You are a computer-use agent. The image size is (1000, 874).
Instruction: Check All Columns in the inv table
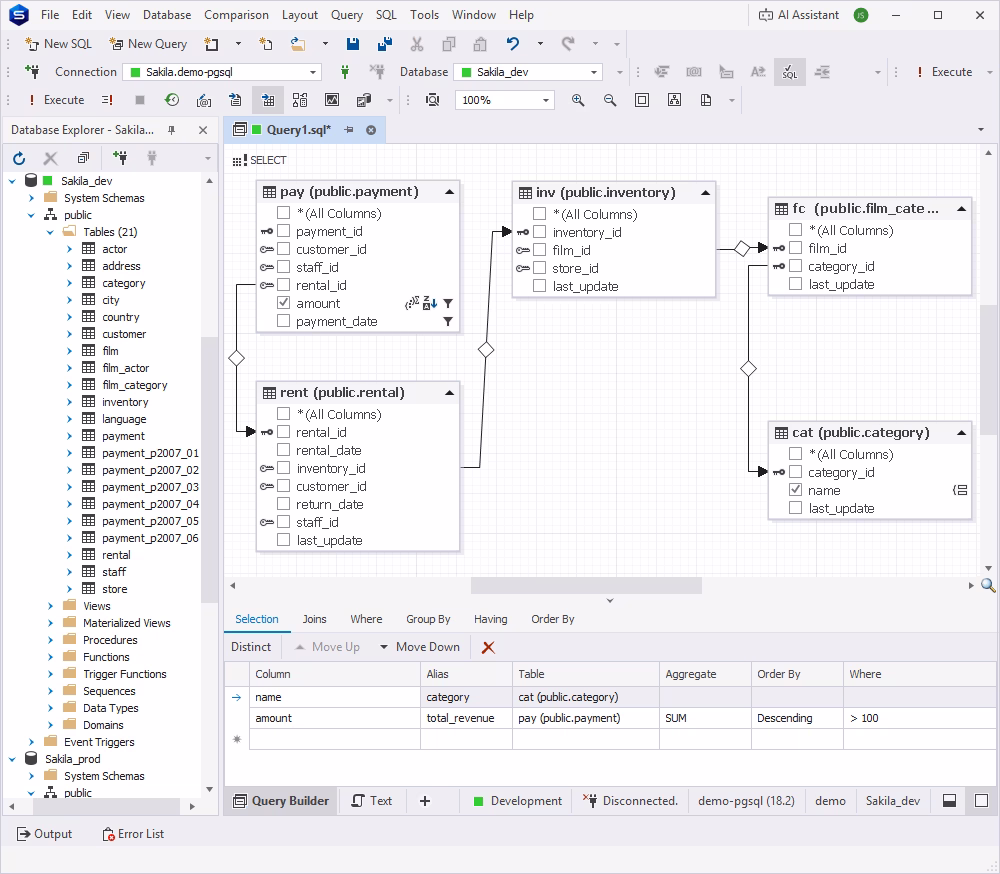click(540, 214)
